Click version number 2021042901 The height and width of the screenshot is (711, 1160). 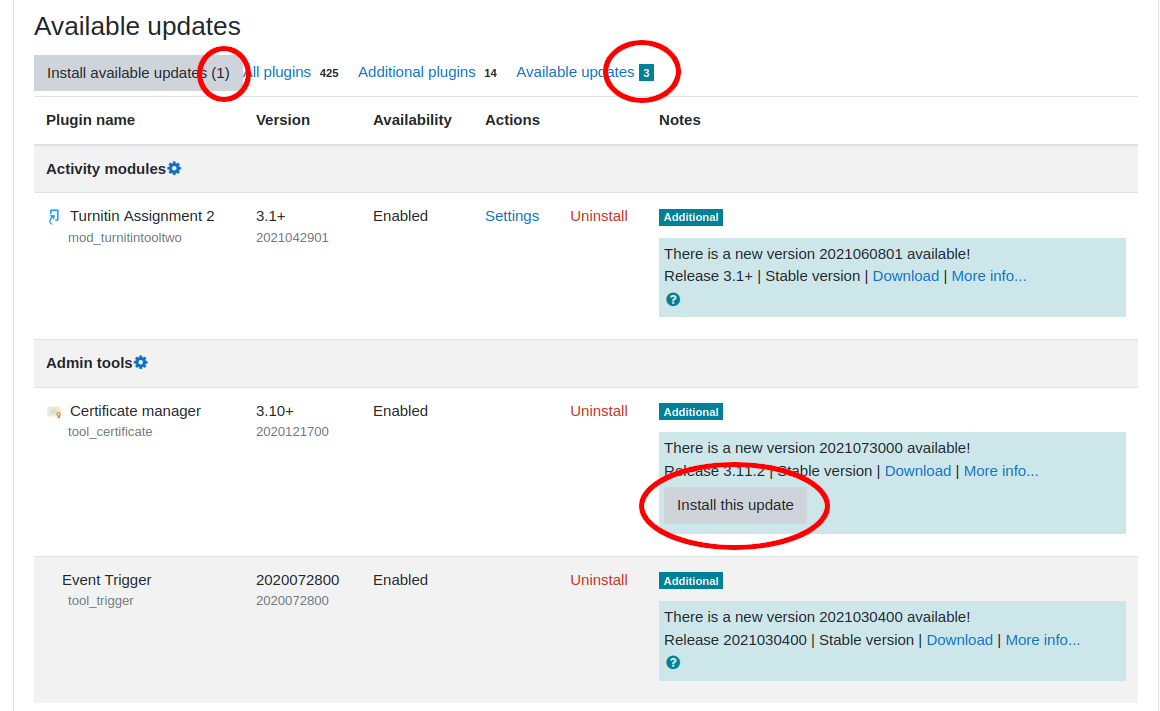click(292, 237)
